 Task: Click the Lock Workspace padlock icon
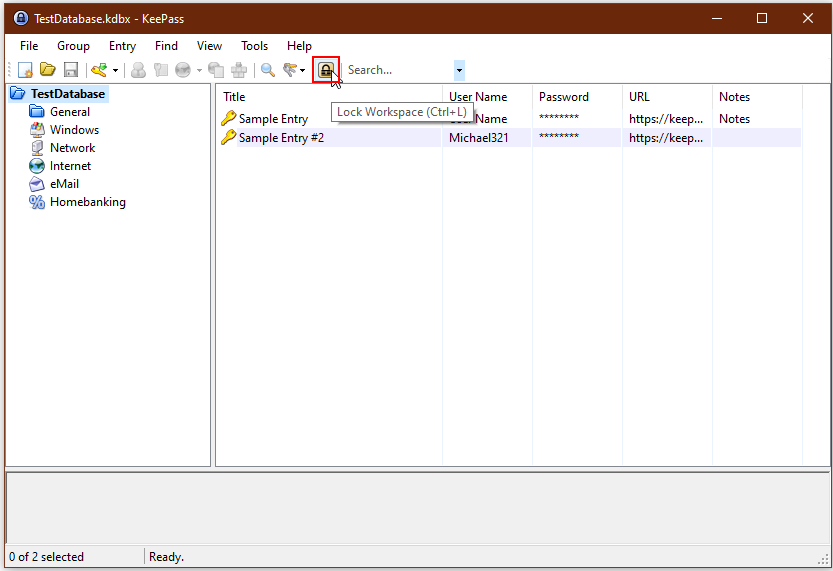tap(326, 70)
